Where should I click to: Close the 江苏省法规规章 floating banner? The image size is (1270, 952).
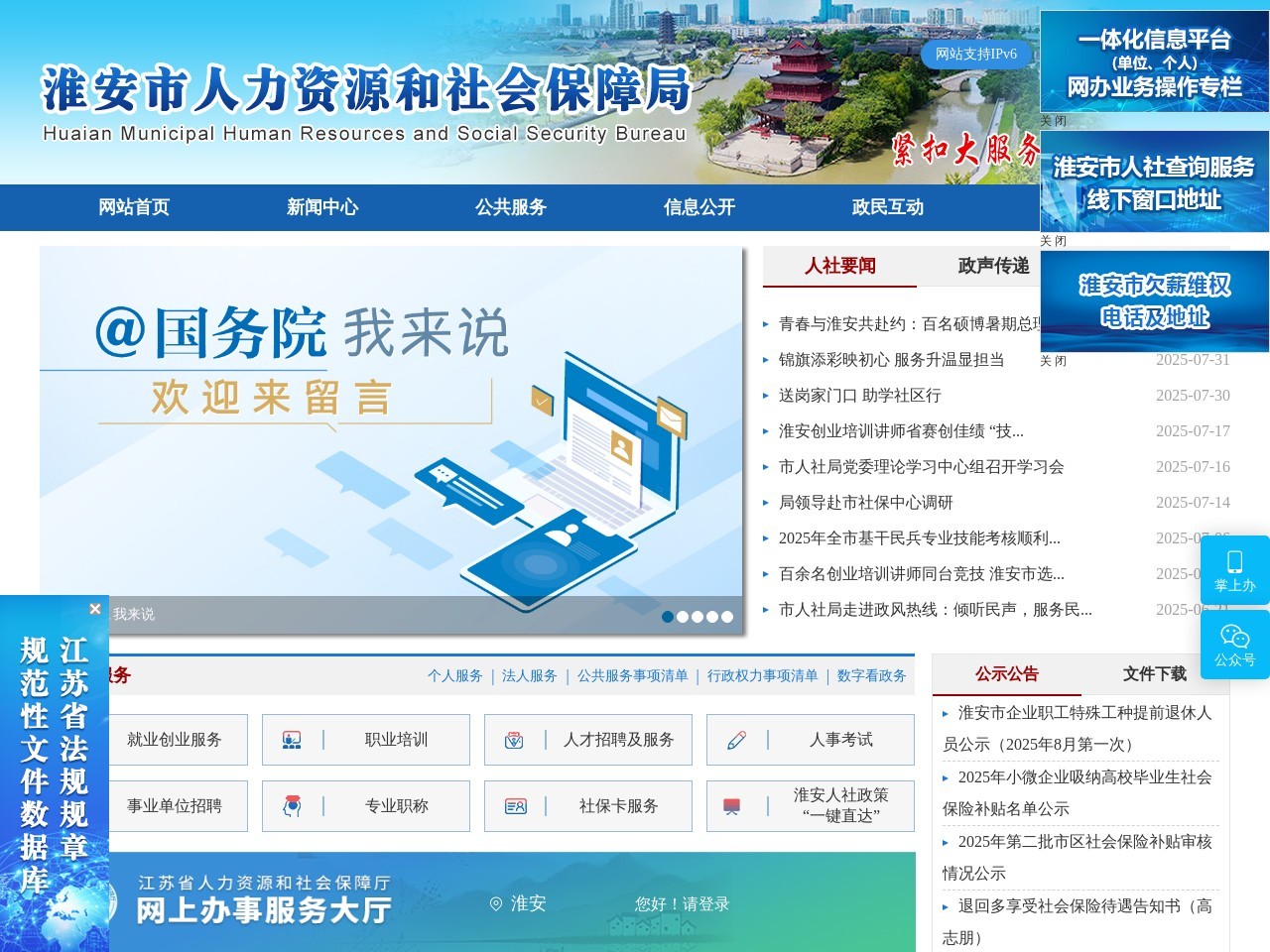tap(95, 608)
